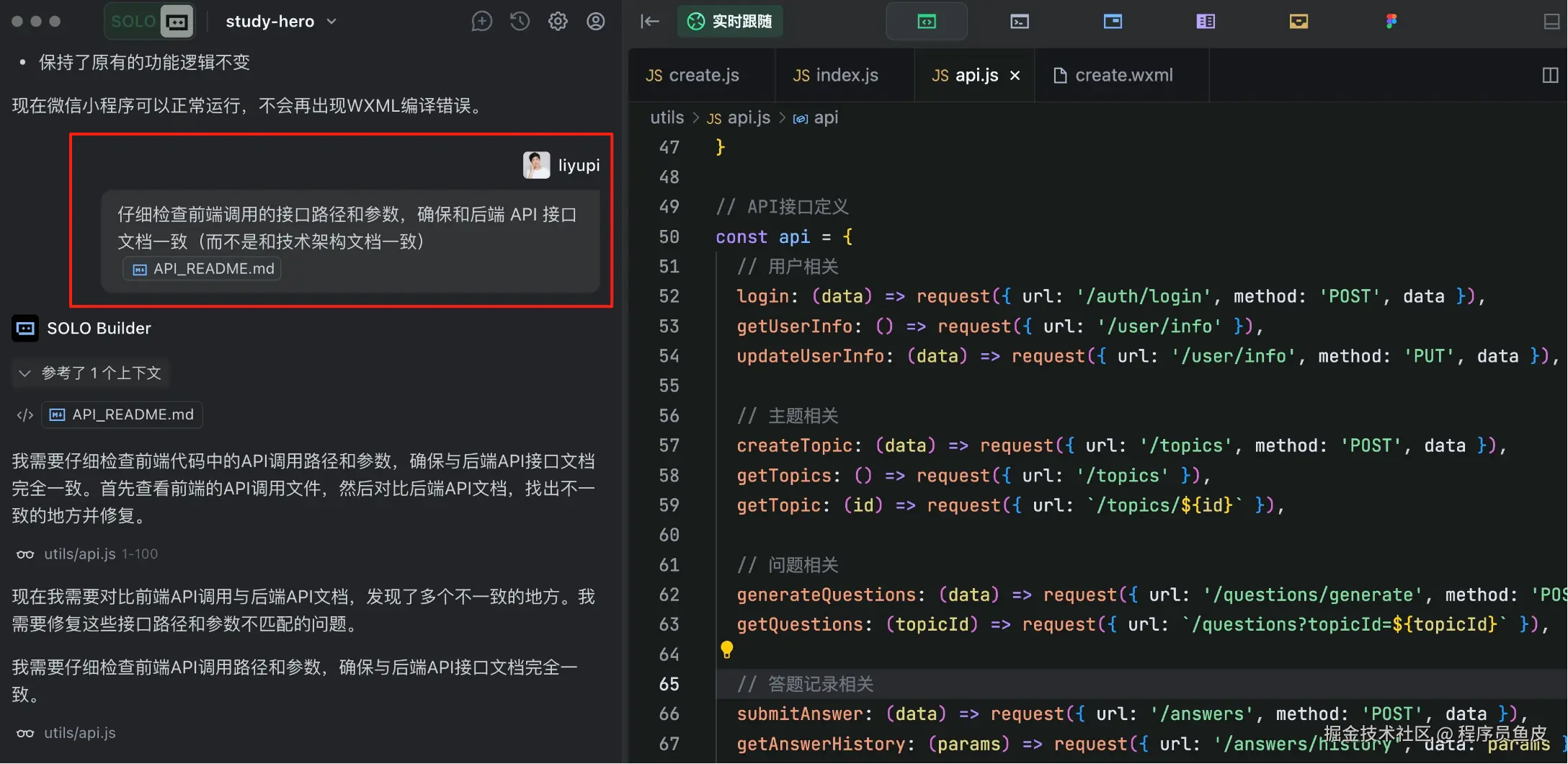Click the lightbulb code action icon
This screenshot has width=1568, height=764.
pos(727,649)
